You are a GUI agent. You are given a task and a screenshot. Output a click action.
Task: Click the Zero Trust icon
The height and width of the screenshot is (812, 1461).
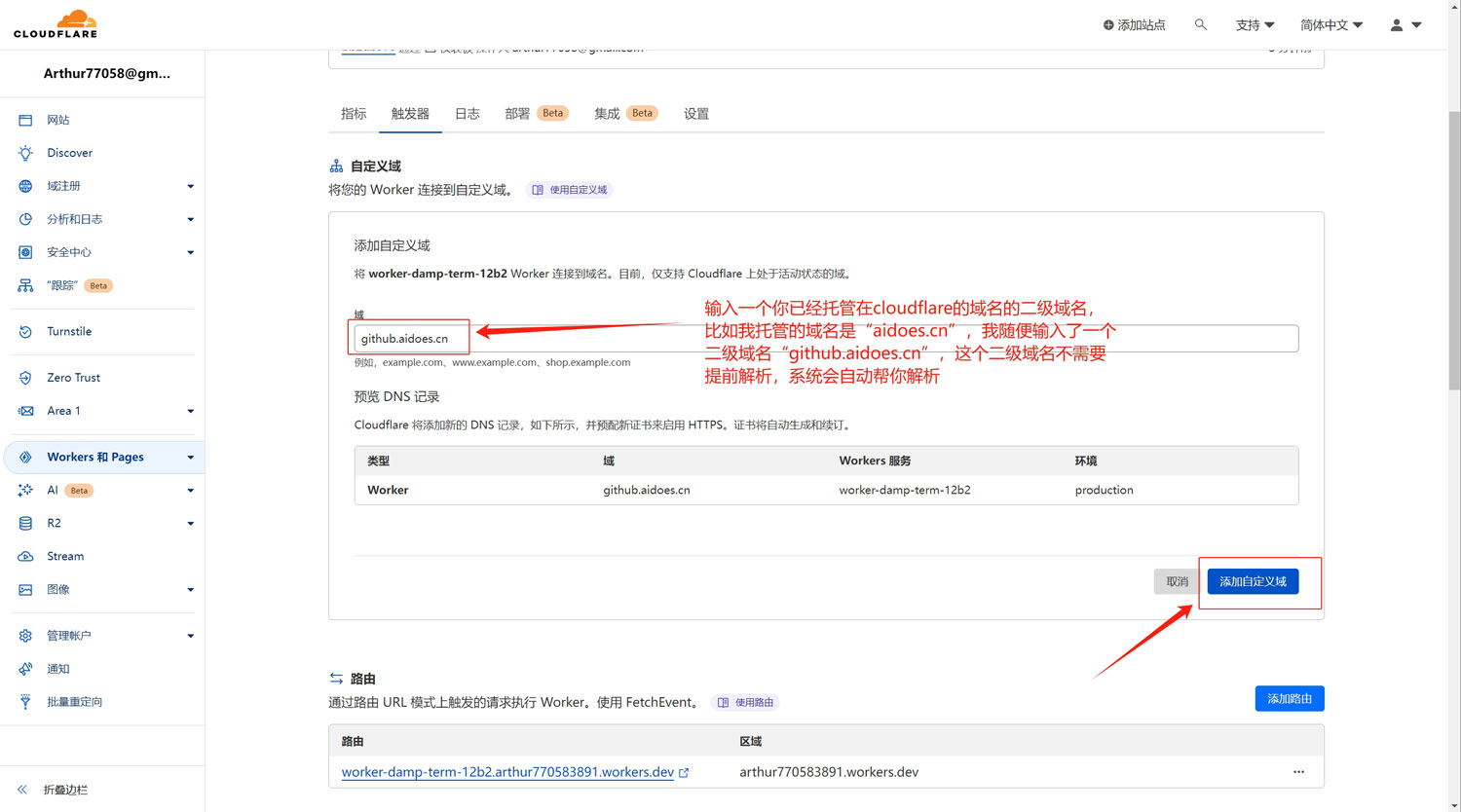(x=25, y=378)
